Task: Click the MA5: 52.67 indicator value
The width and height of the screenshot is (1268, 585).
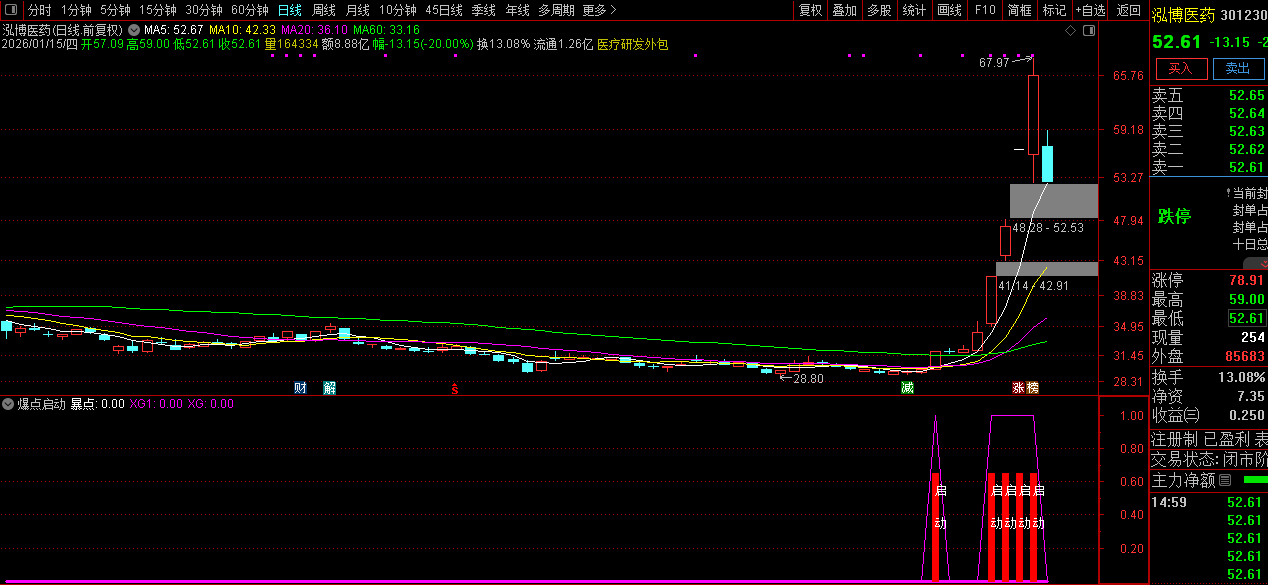Action: [174, 31]
